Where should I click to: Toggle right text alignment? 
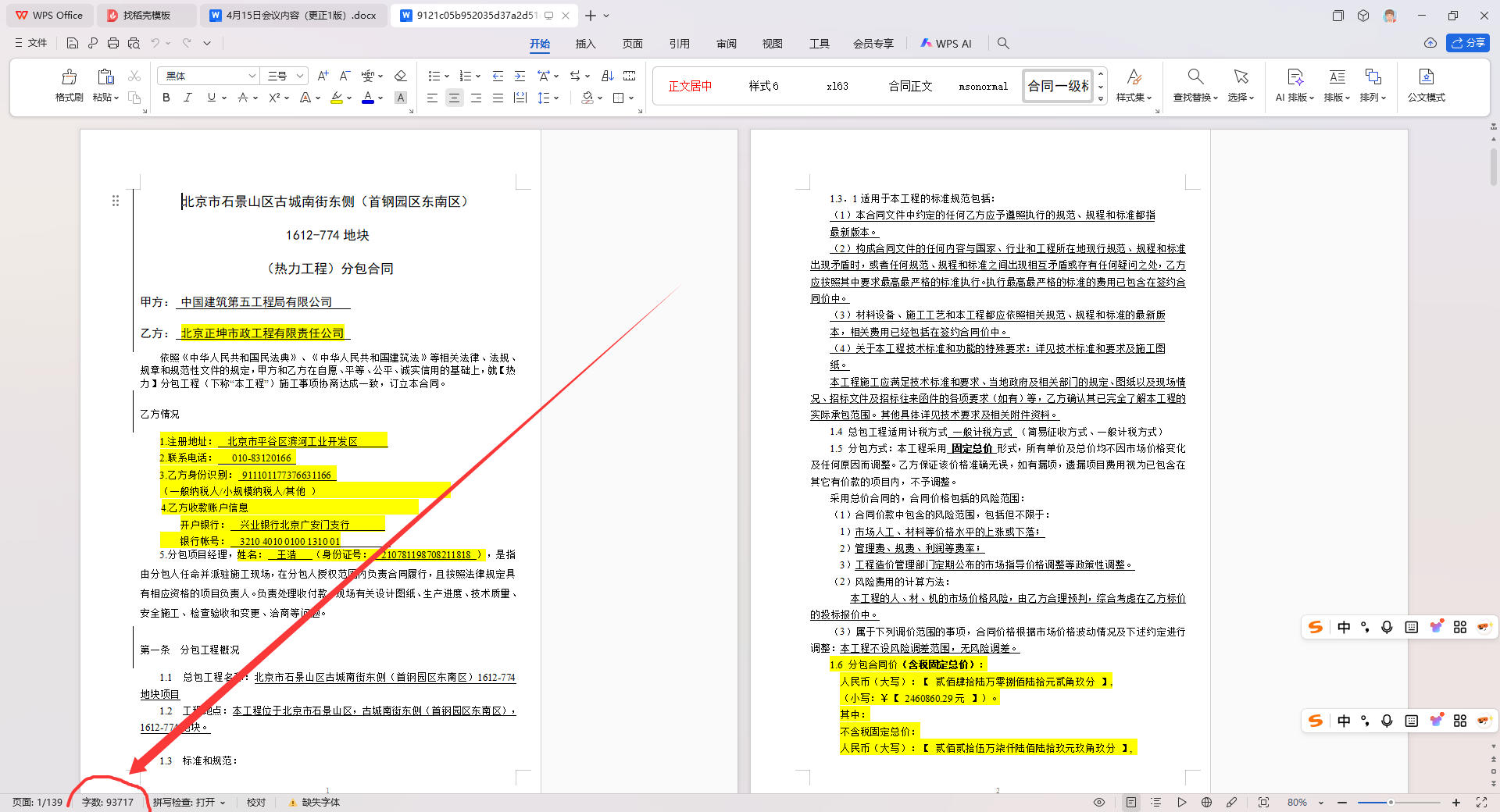[476, 98]
